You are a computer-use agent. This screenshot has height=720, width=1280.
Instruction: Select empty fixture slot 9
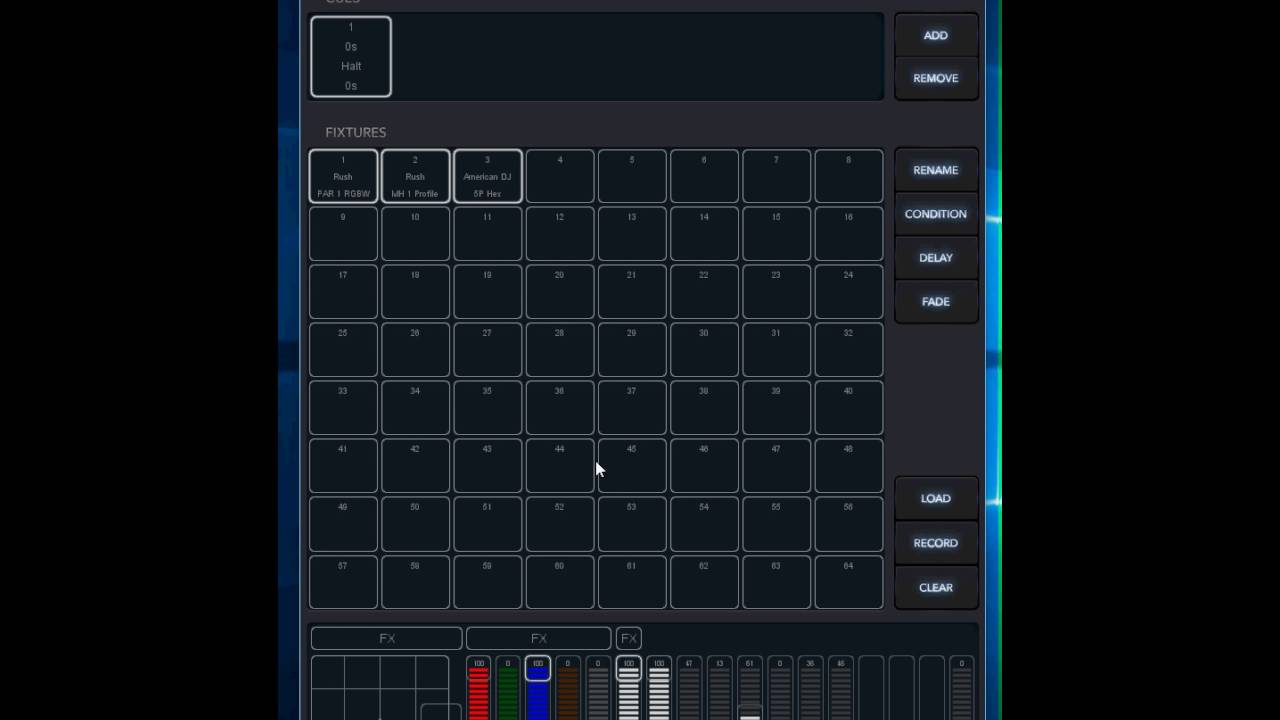pos(343,234)
